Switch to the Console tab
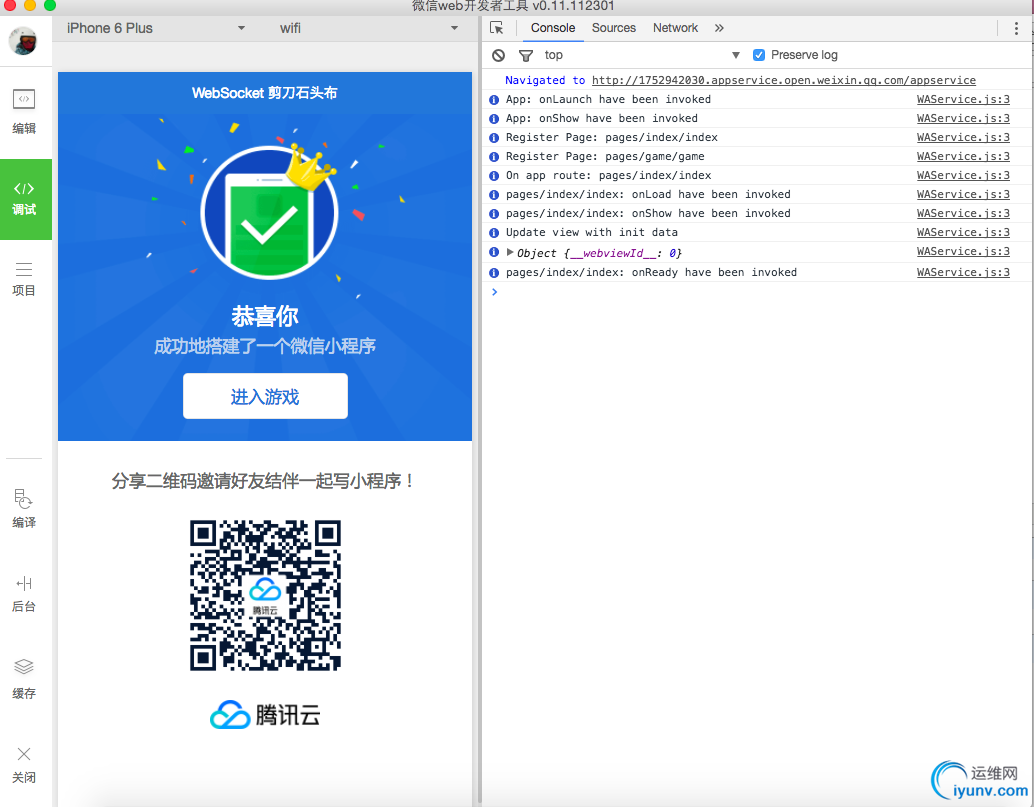Image resolution: width=1034 pixels, height=807 pixels. (553, 28)
